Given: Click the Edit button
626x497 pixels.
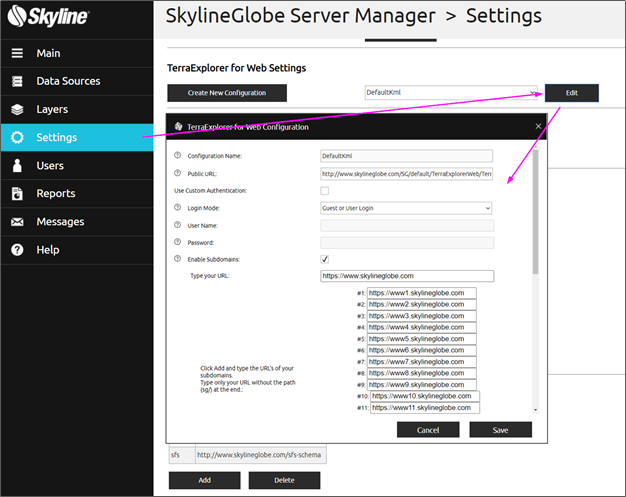Looking at the screenshot, I should 572,93.
